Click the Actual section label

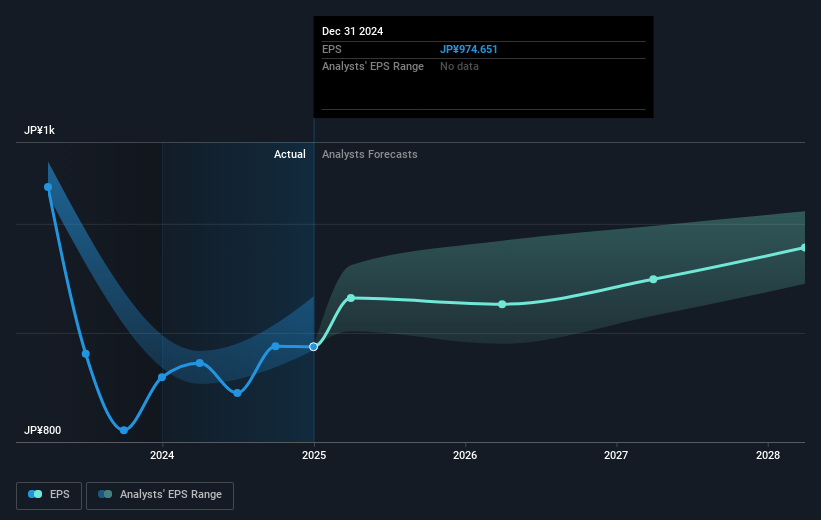[x=290, y=154]
